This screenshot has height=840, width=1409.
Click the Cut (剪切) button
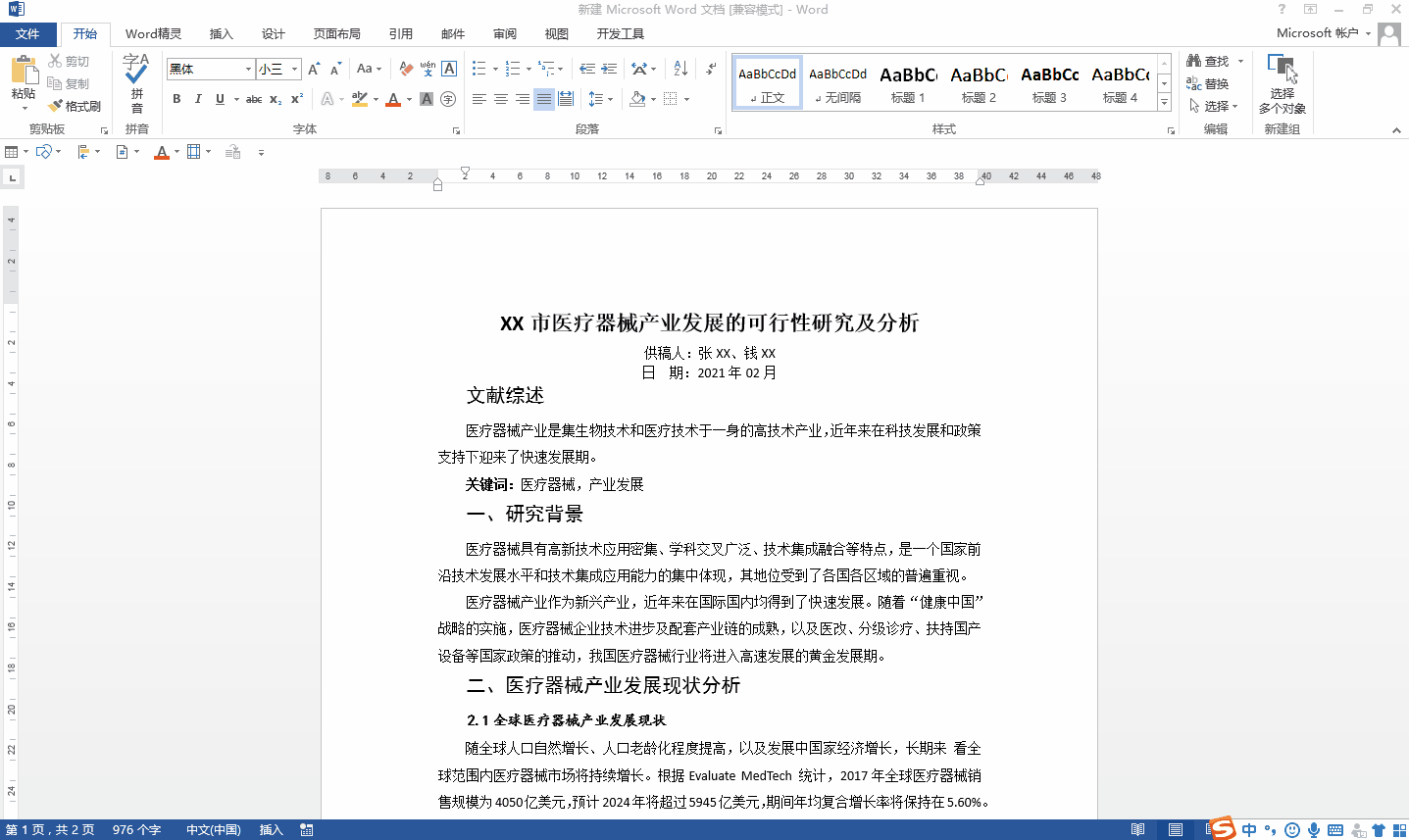tap(69, 61)
